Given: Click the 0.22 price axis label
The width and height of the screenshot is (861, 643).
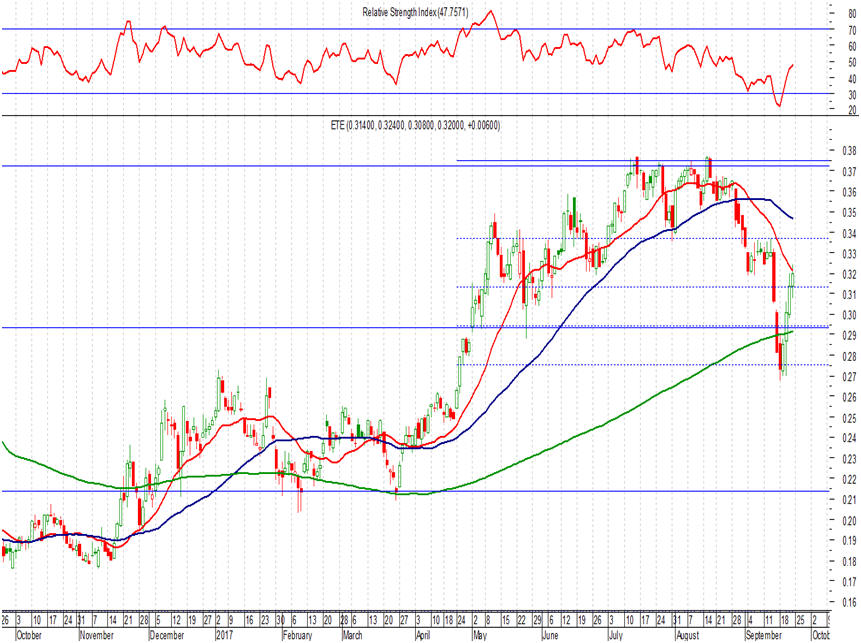Looking at the screenshot, I should pos(849,479).
